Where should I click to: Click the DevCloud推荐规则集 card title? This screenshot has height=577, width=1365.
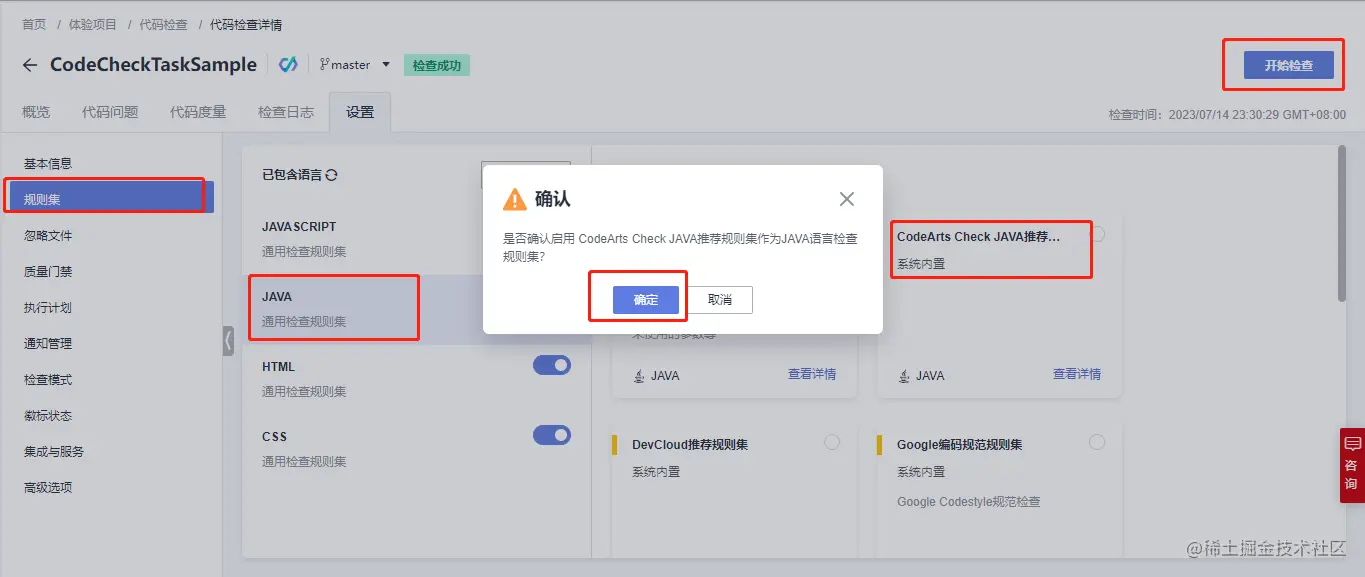point(690,445)
